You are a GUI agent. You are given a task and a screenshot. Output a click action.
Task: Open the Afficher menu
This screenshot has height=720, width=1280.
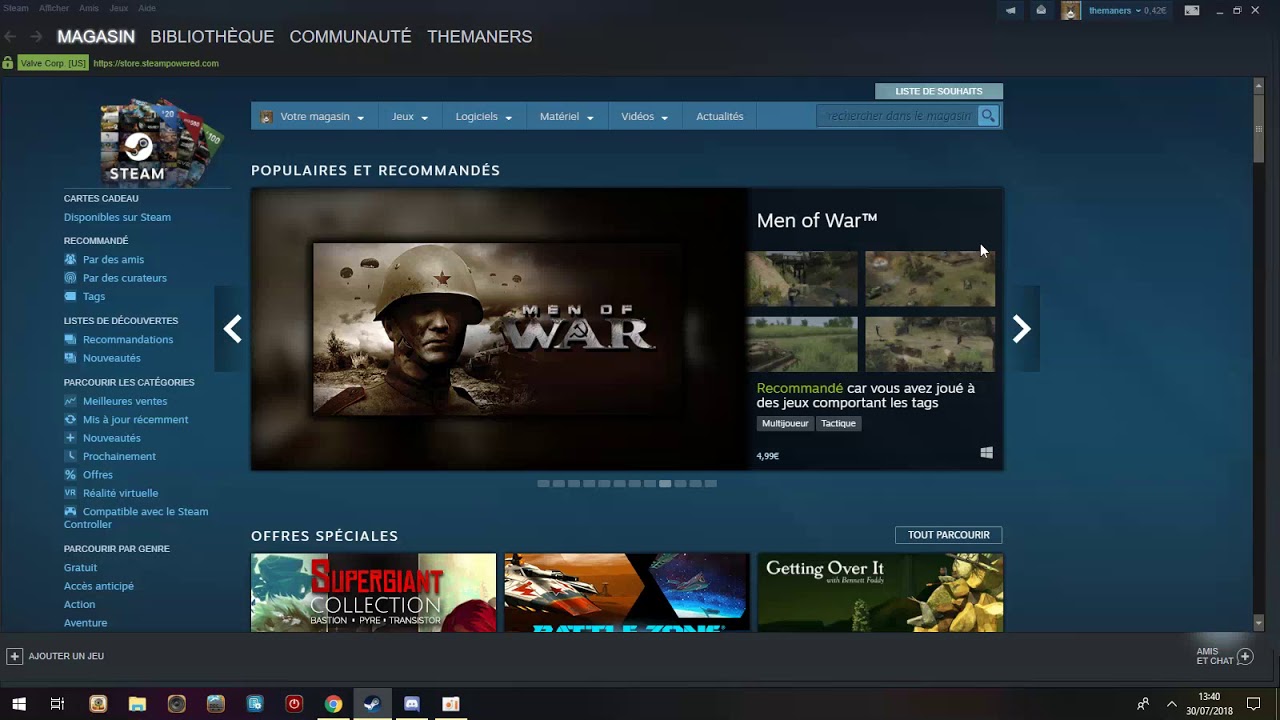click(x=54, y=8)
